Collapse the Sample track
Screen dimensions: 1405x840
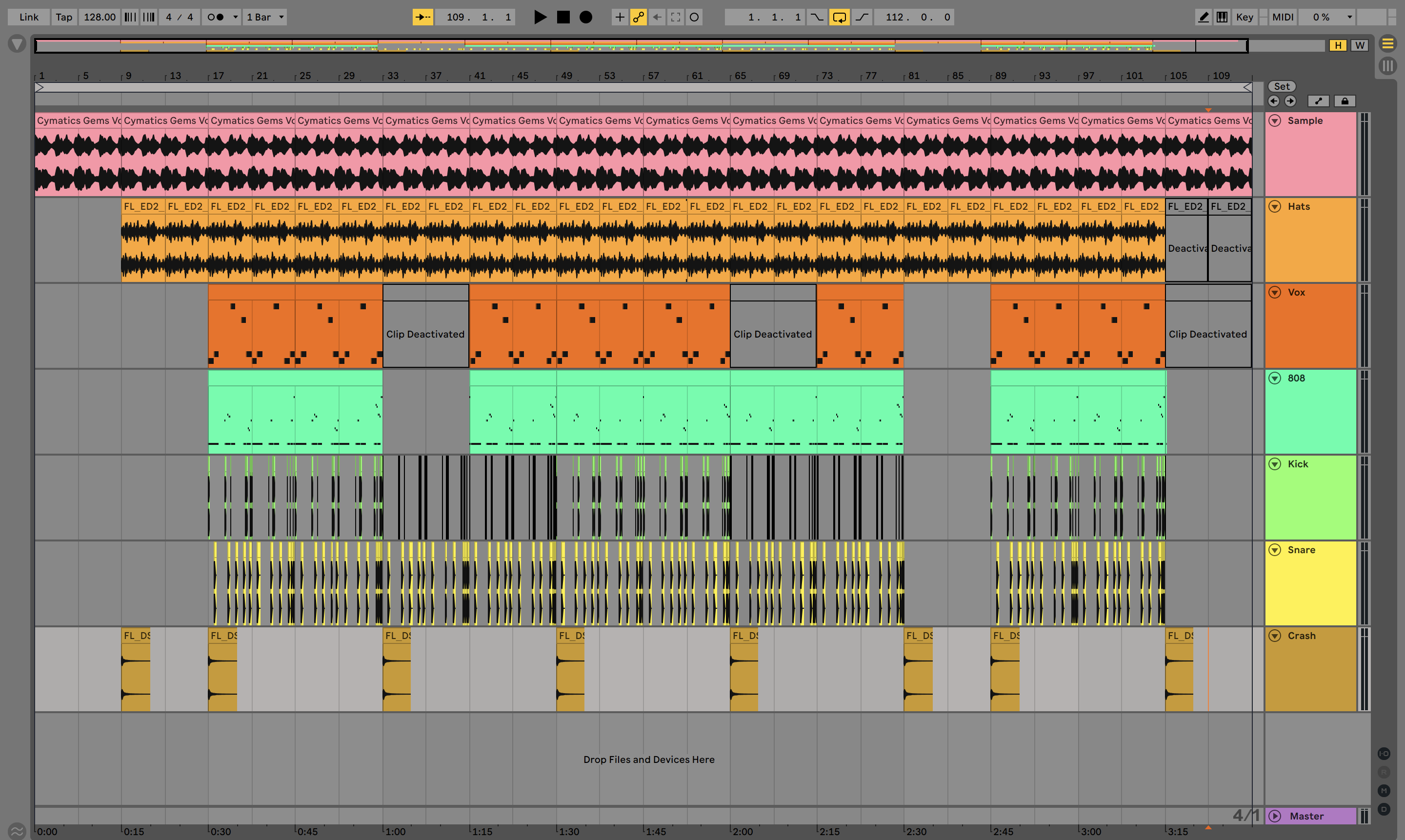click(1275, 120)
